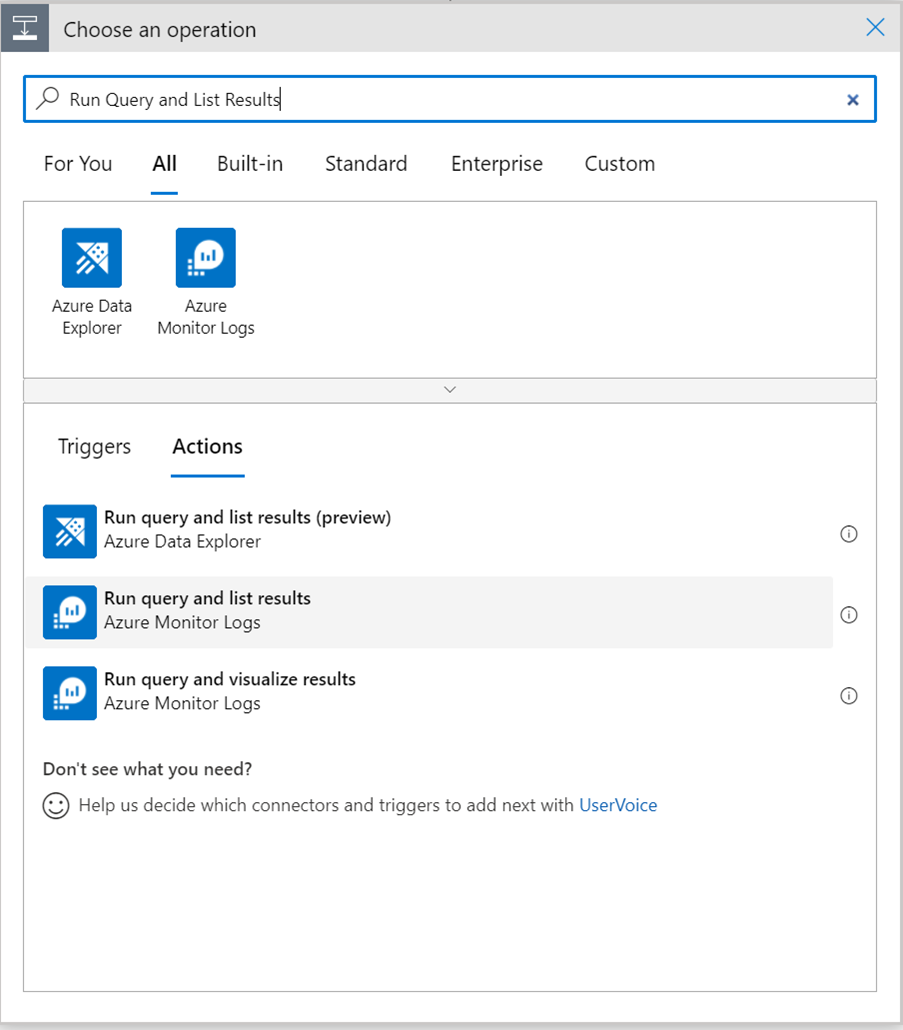Click the magnifying glass search icon

(x=47, y=99)
